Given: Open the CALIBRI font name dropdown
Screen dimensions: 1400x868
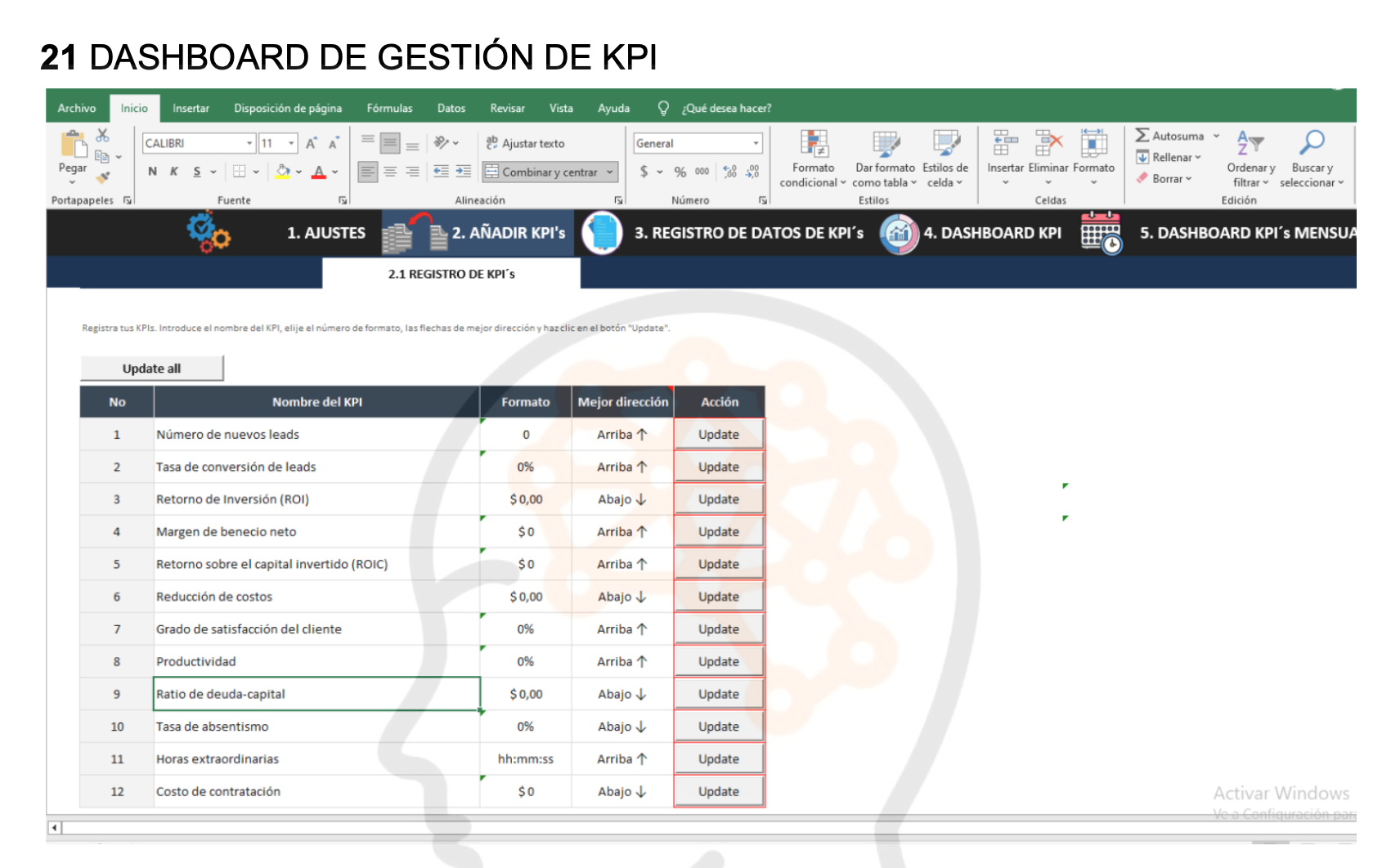Looking at the screenshot, I should point(249,143).
